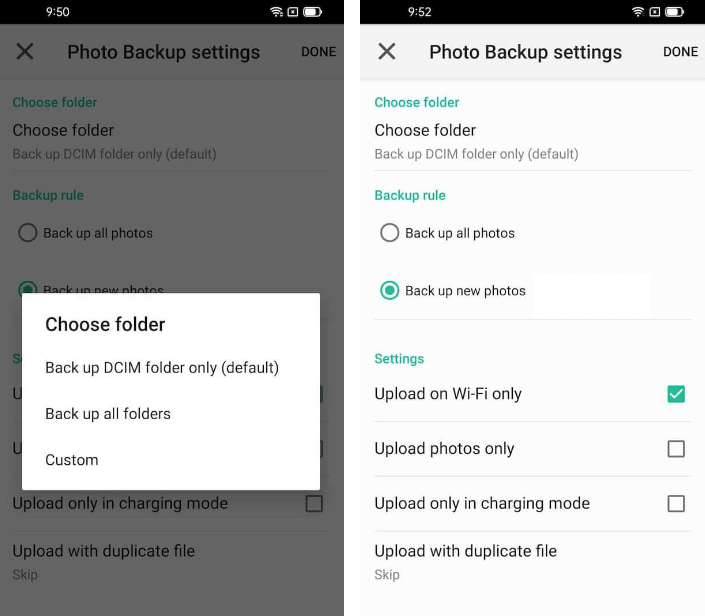Tap DONE on the right screen
Viewport: 705px width, 616px height.
pyautogui.click(x=680, y=52)
